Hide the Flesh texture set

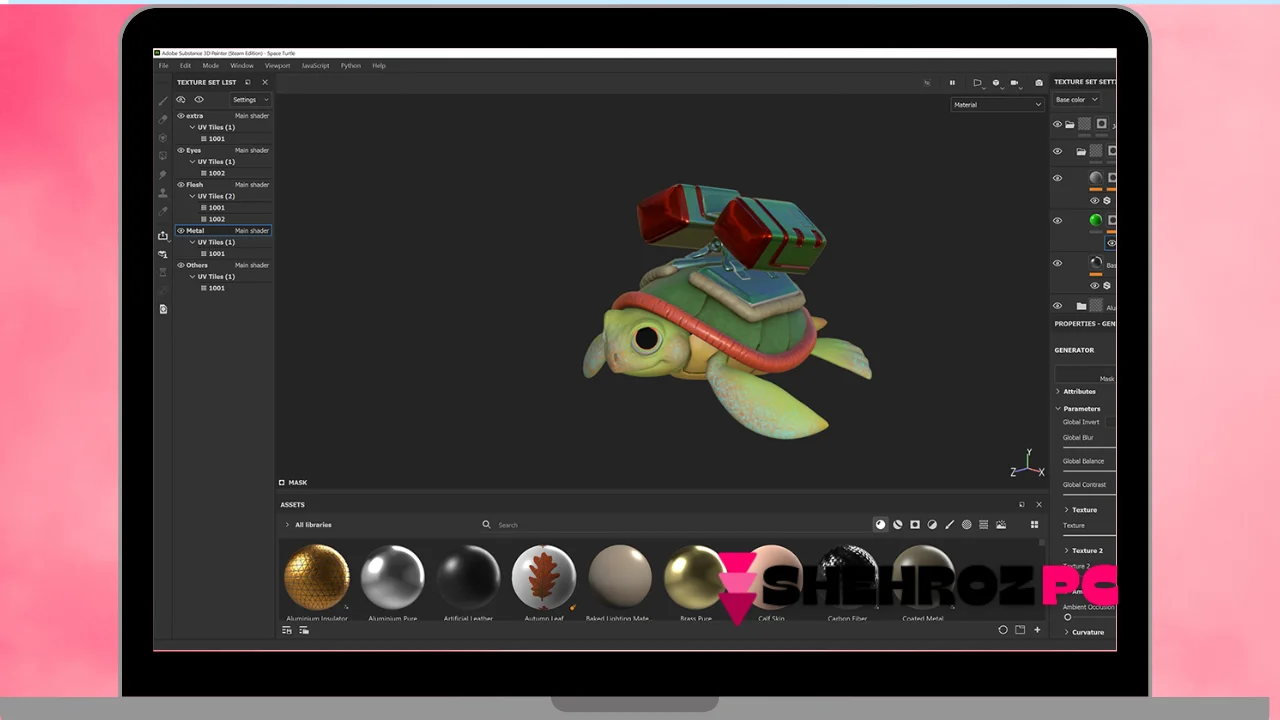pos(181,184)
